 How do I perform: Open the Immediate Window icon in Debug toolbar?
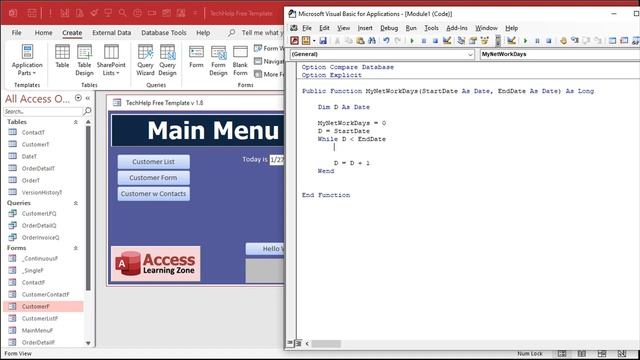(x=624, y=40)
